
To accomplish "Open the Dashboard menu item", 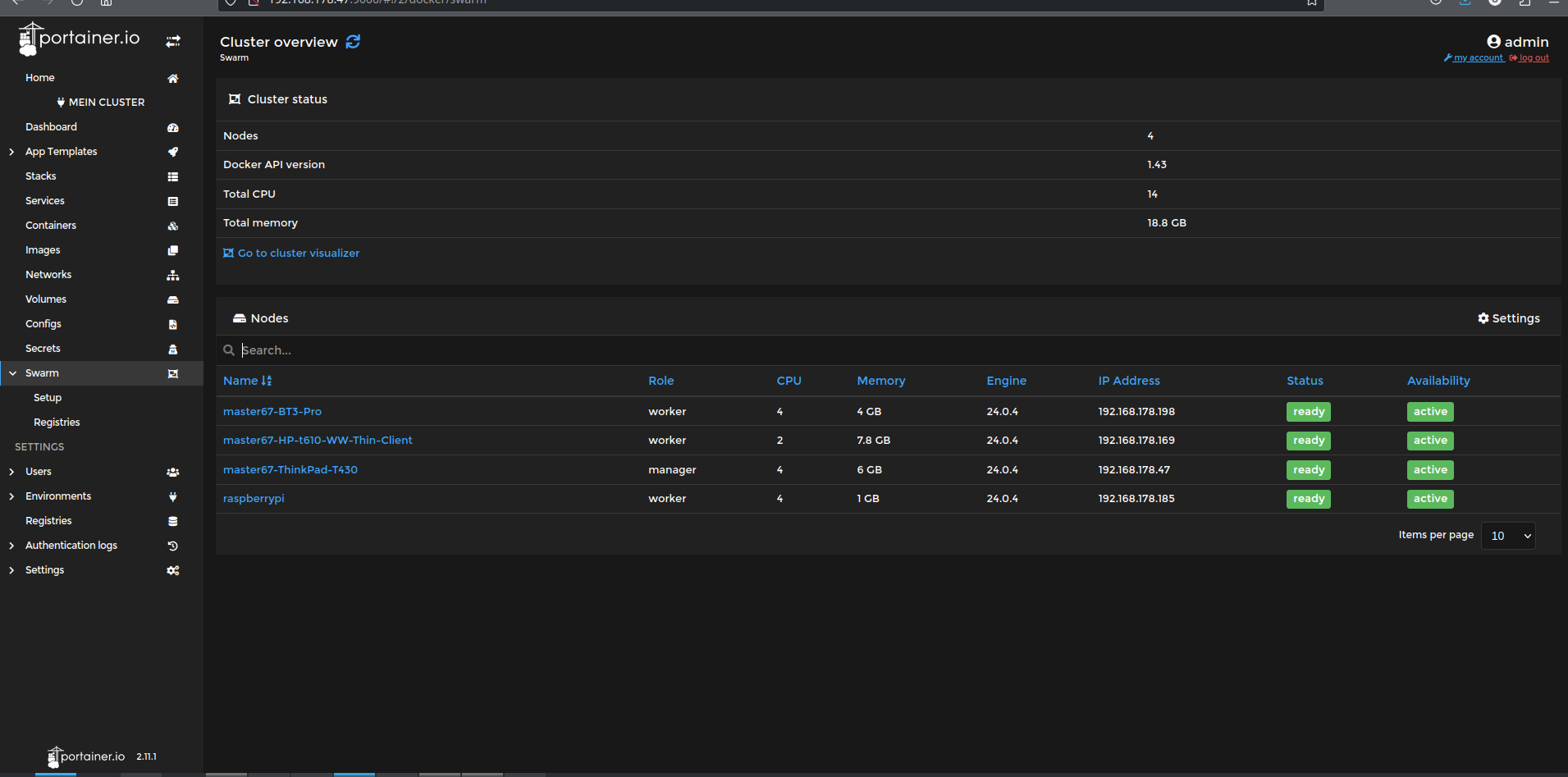I will pyautogui.click(x=51, y=127).
